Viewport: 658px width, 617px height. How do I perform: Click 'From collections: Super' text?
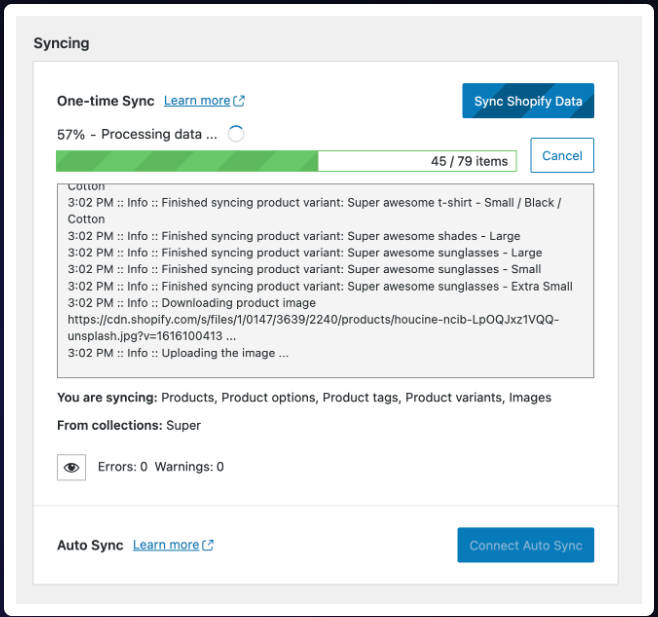tap(129, 425)
